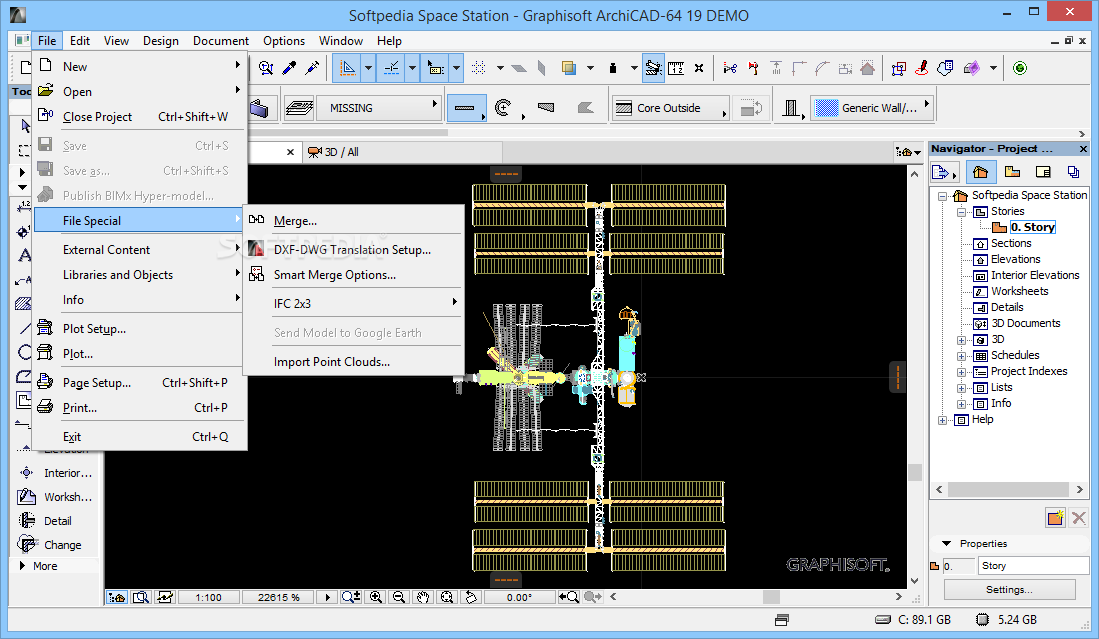
Task: Open the MISSING layer dropdown
Action: click(378, 108)
